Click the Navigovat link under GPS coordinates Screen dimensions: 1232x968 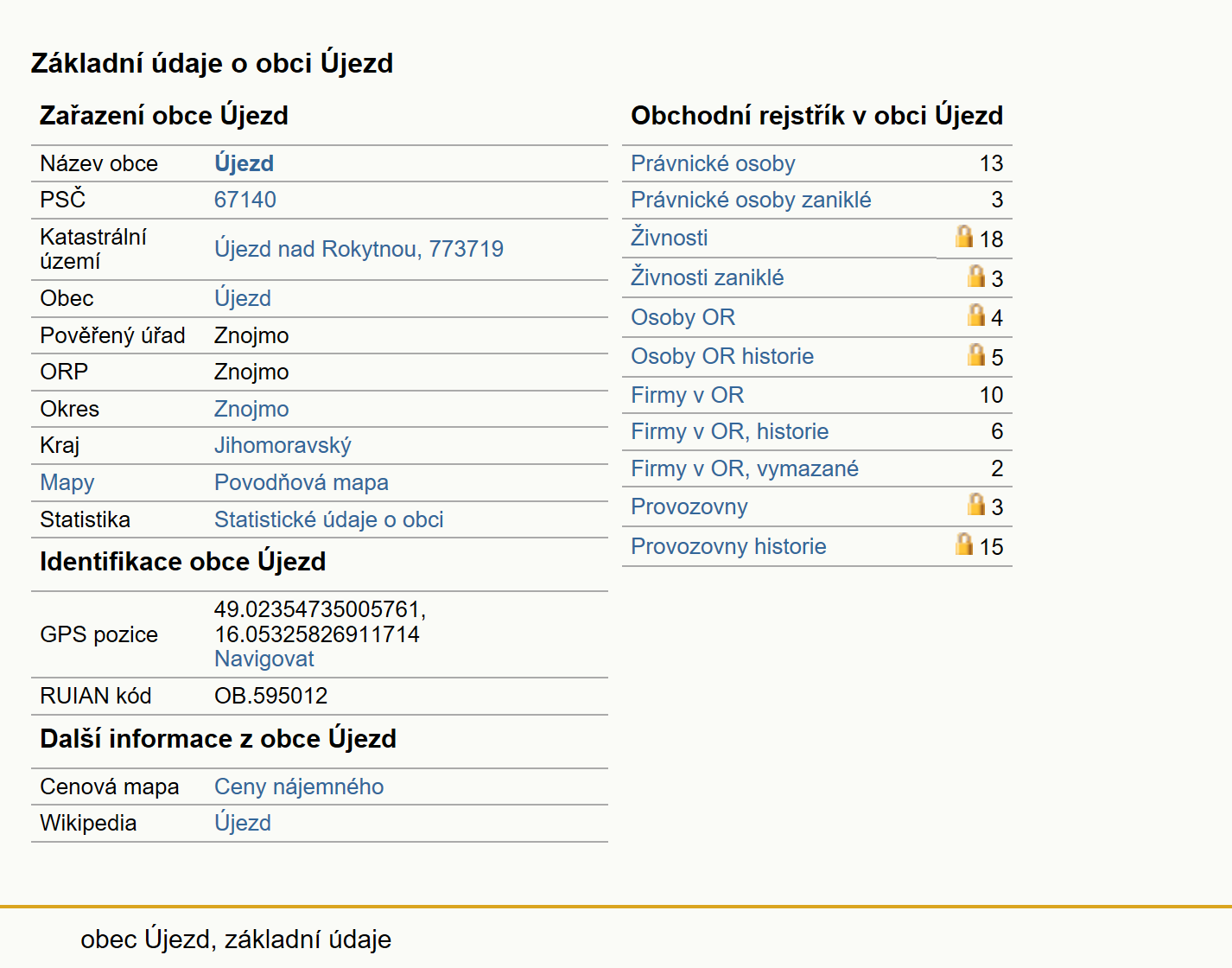tap(264, 659)
